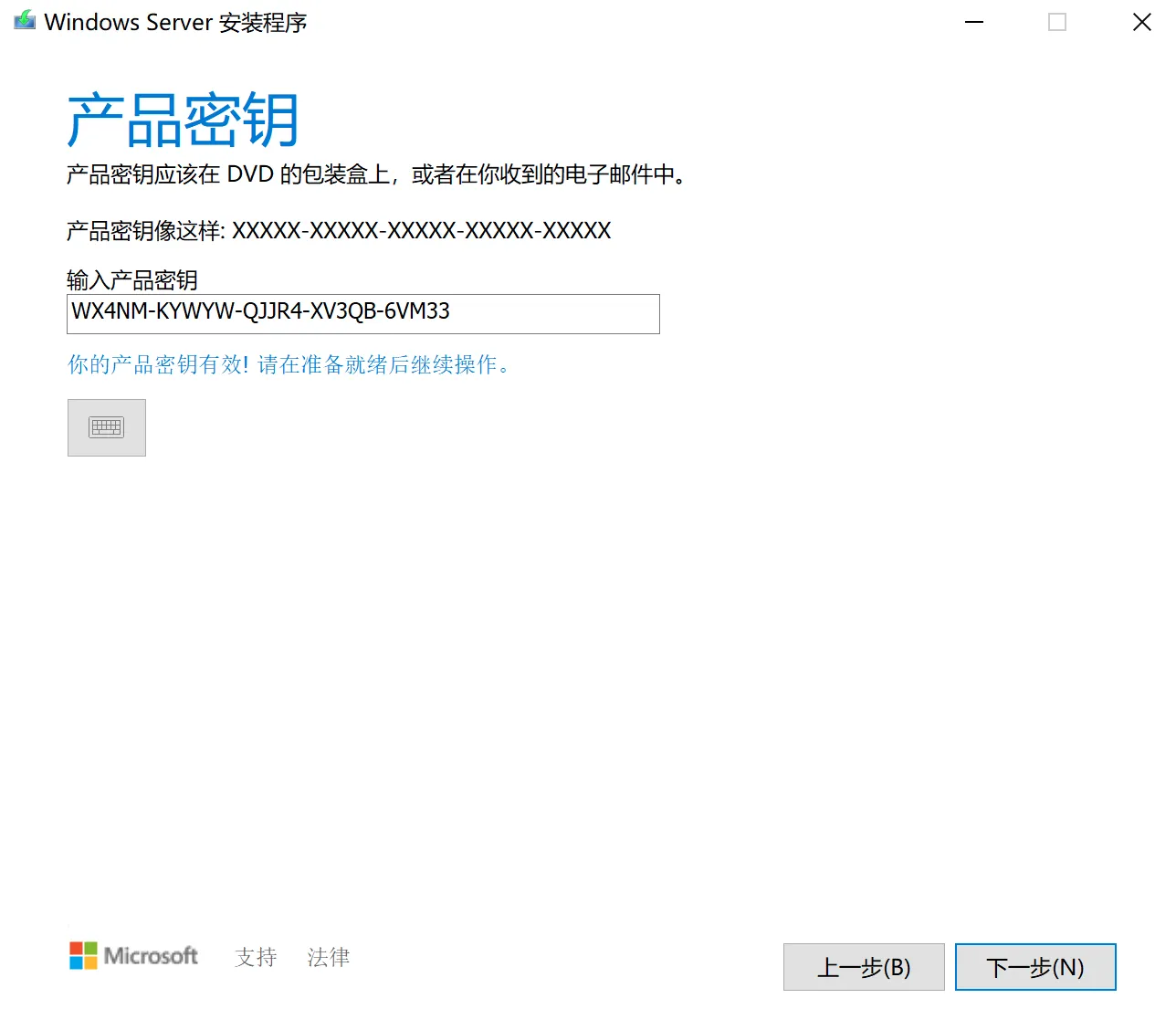Open the on-screen keyboard button
Image resolution: width=1176 pixels, height=1030 pixels.
point(107,427)
